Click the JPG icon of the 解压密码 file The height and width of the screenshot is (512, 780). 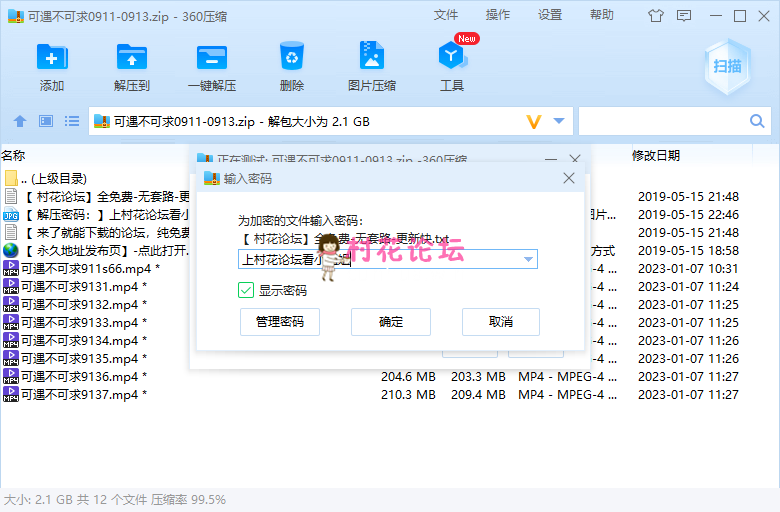(10, 214)
